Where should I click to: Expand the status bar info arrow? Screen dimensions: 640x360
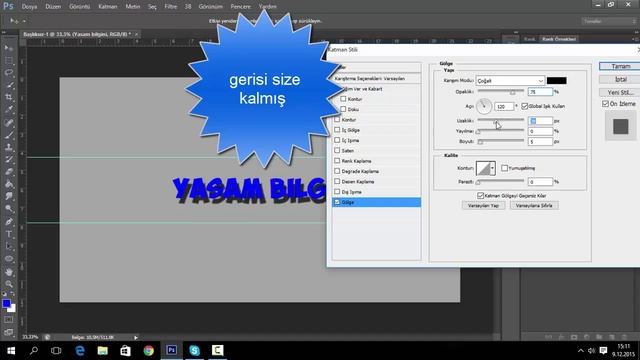point(136,338)
